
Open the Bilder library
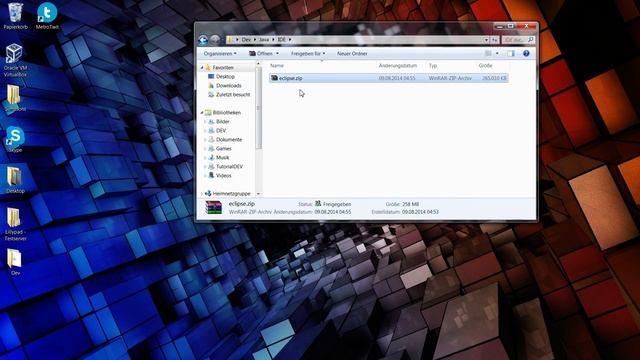point(222,121)
